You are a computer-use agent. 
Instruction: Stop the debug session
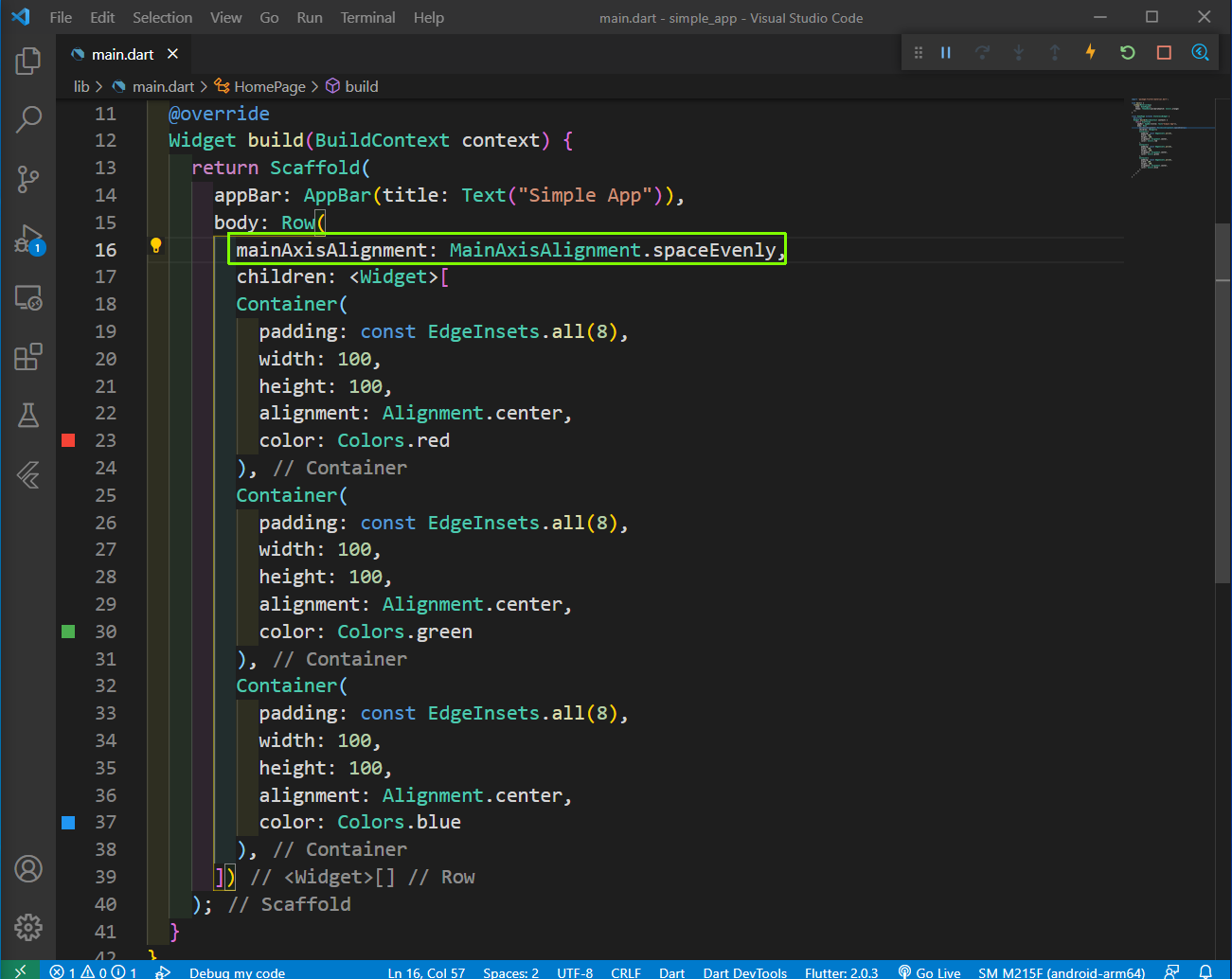[x=1164, y=53]
